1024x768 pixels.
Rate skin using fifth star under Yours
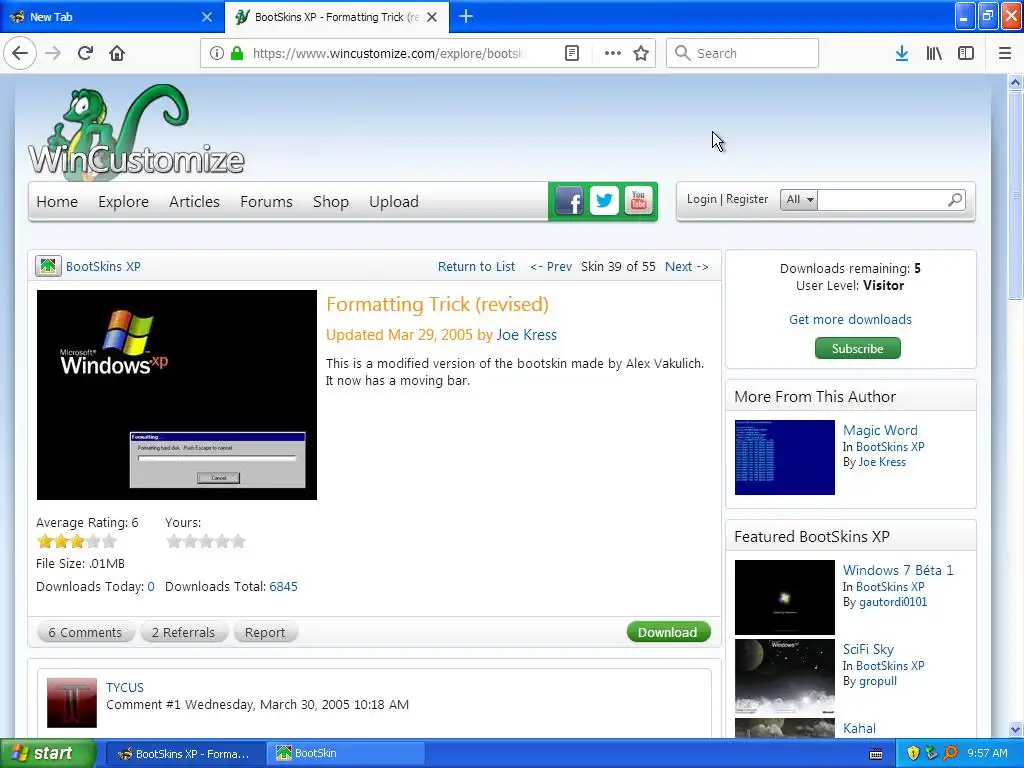(x=238, y=541)
